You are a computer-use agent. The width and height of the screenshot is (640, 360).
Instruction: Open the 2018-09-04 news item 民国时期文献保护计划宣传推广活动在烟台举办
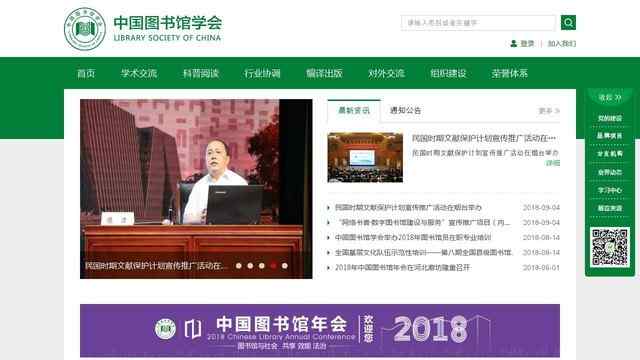click(x=408, y=207)
